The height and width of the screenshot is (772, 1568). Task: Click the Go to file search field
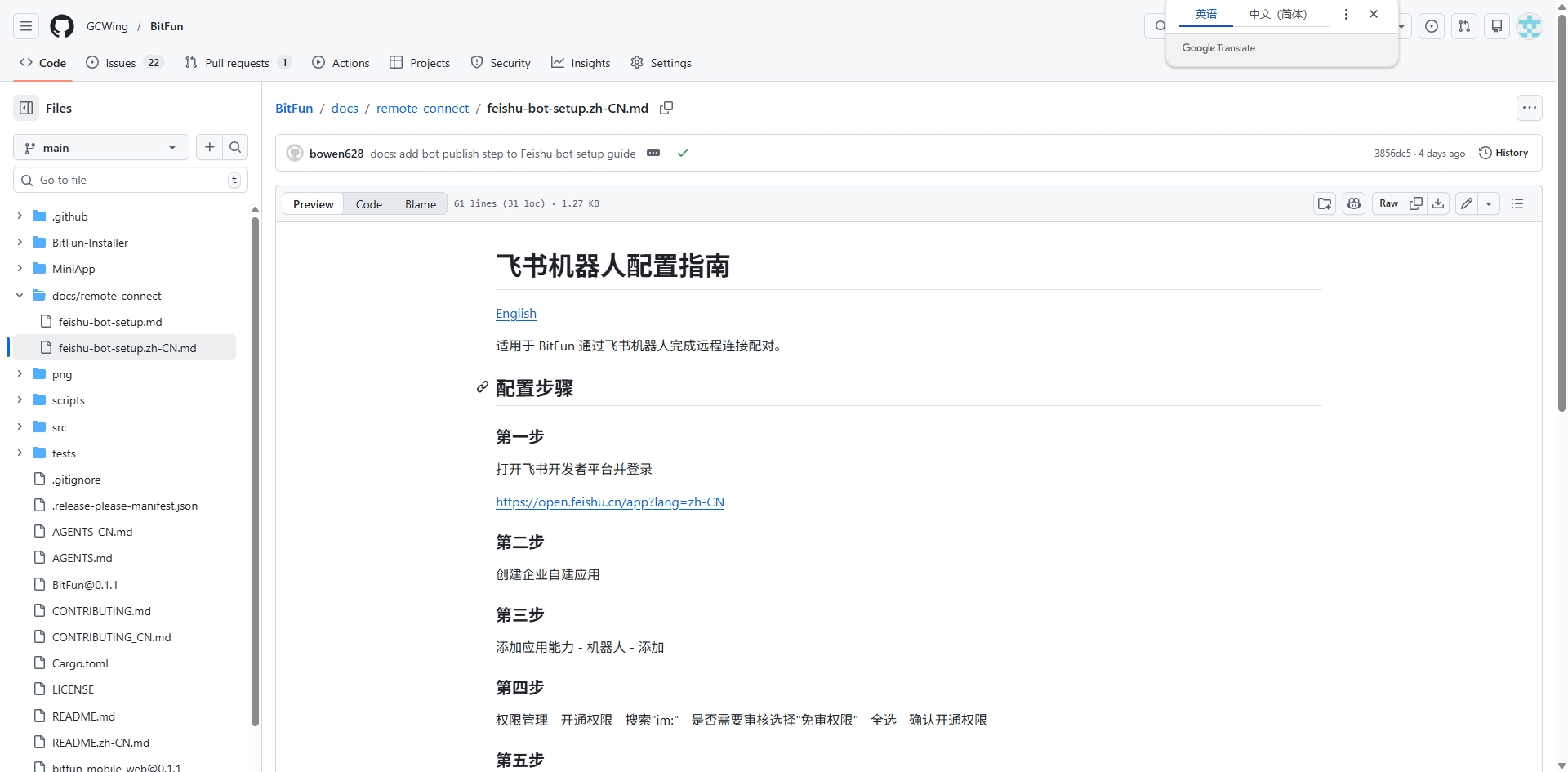(131, 180)
